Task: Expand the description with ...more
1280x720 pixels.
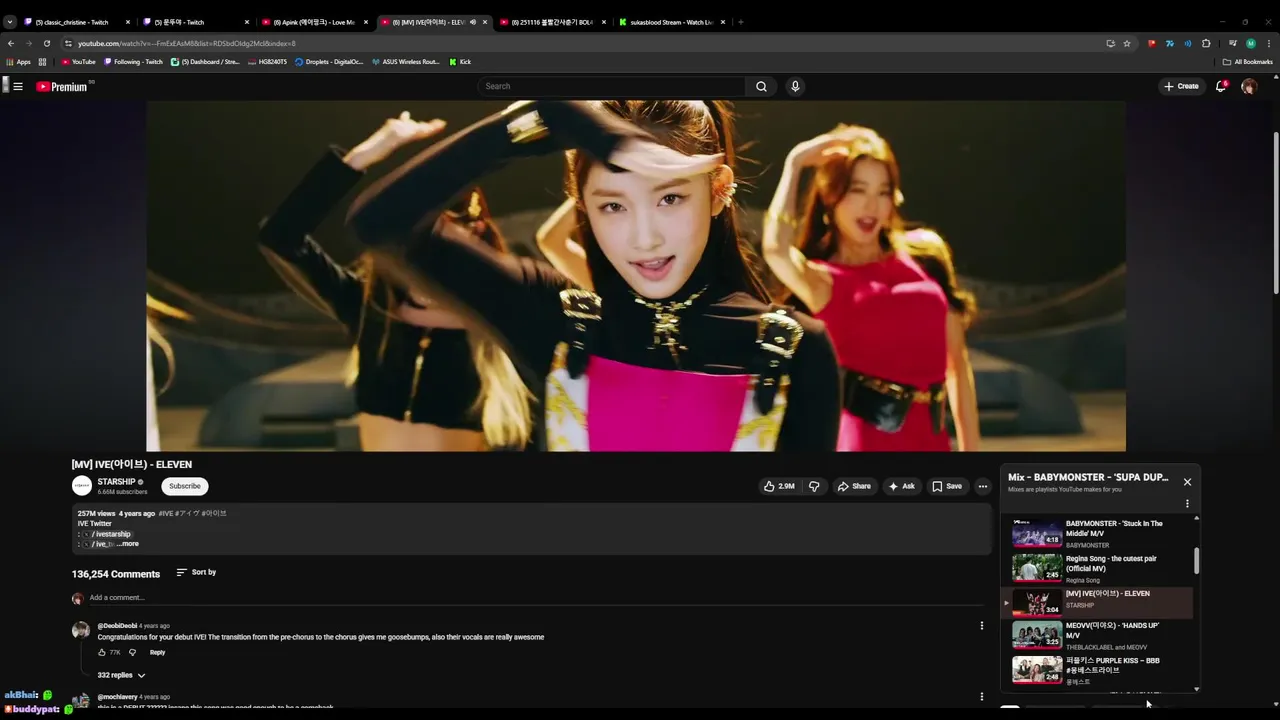Action: pos(128,544)
